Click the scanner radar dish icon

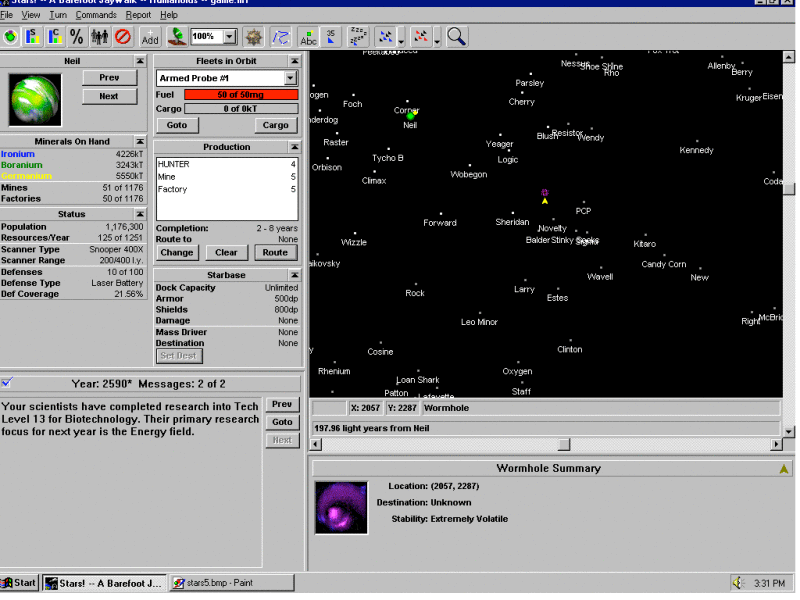[177, 37]
